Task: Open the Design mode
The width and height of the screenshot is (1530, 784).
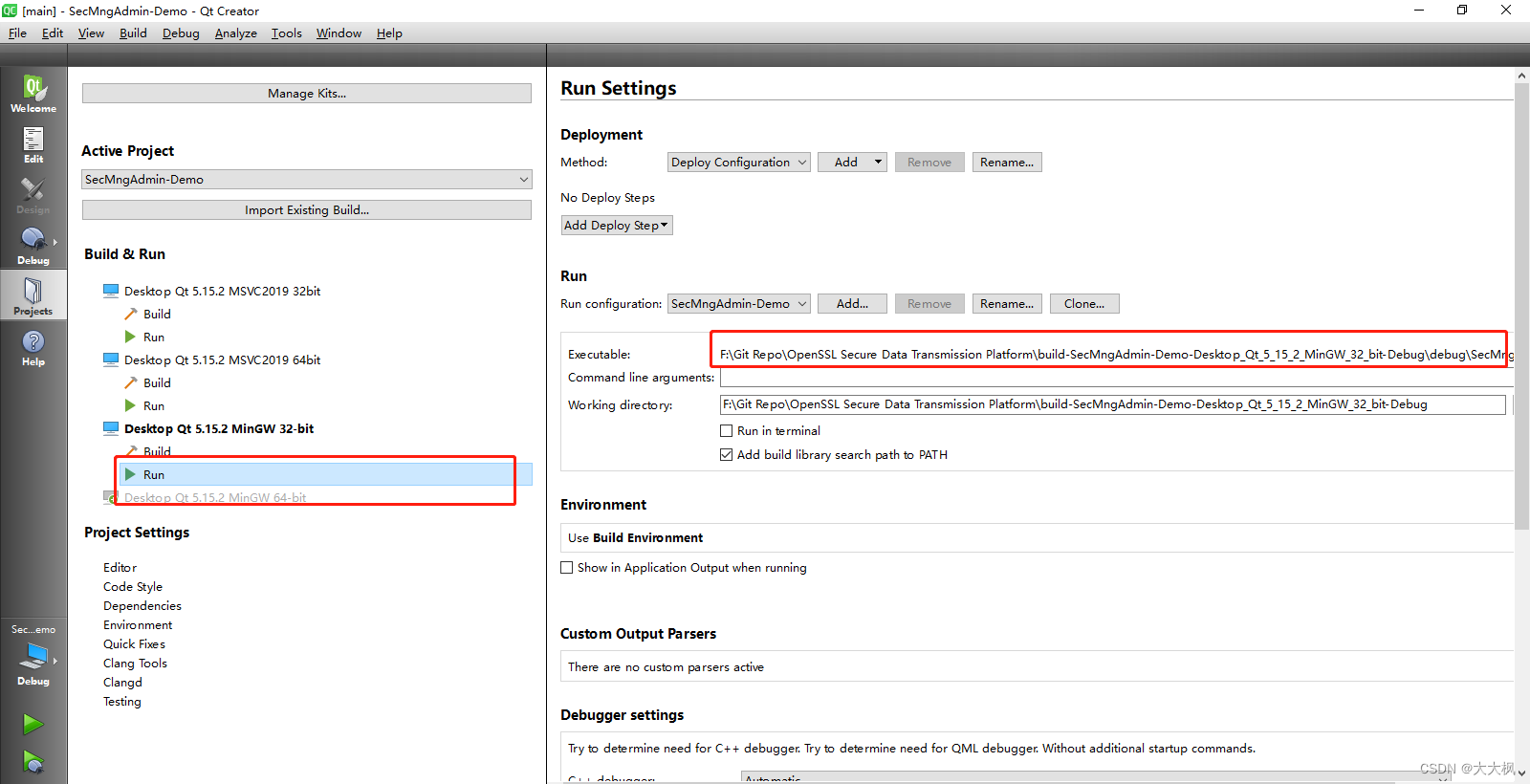Action: [33, 195]
